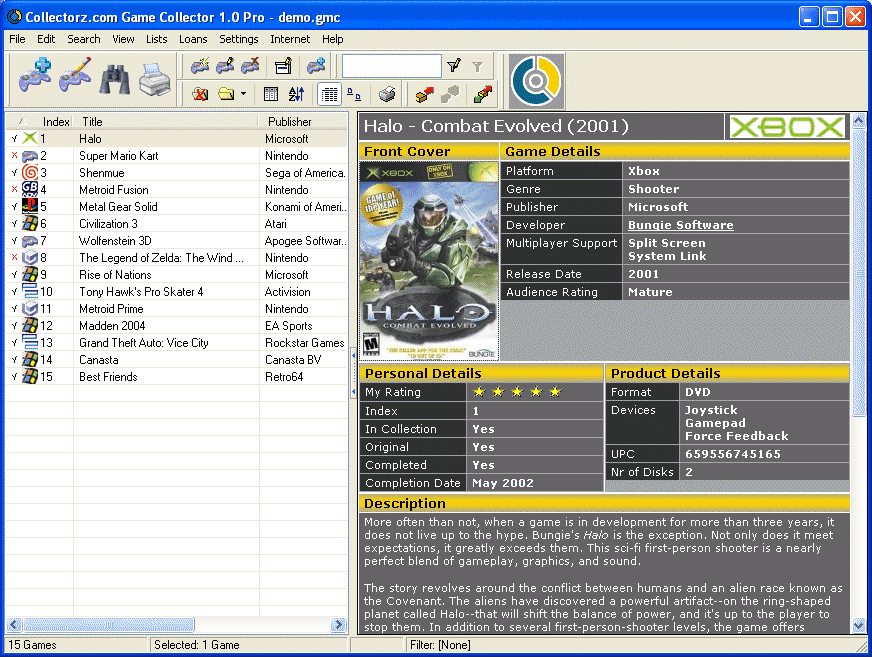
Task: Click the small edit game pencil gamepad icon
Action: [x=225, y=66]
